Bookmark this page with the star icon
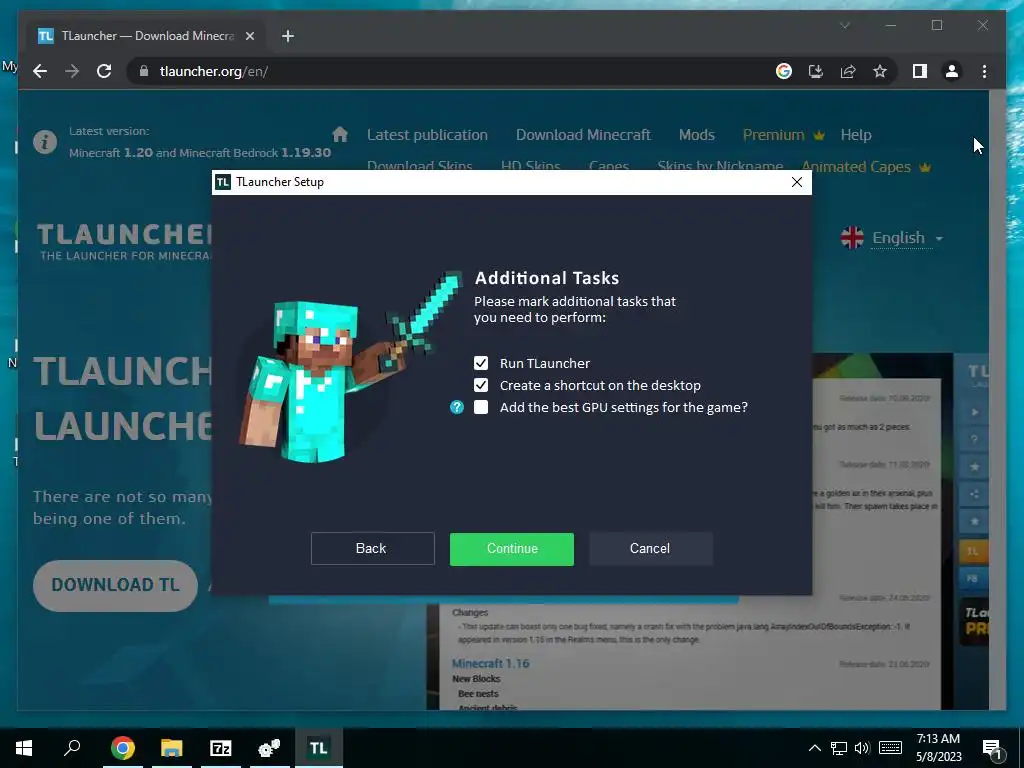 click(880, 71)
